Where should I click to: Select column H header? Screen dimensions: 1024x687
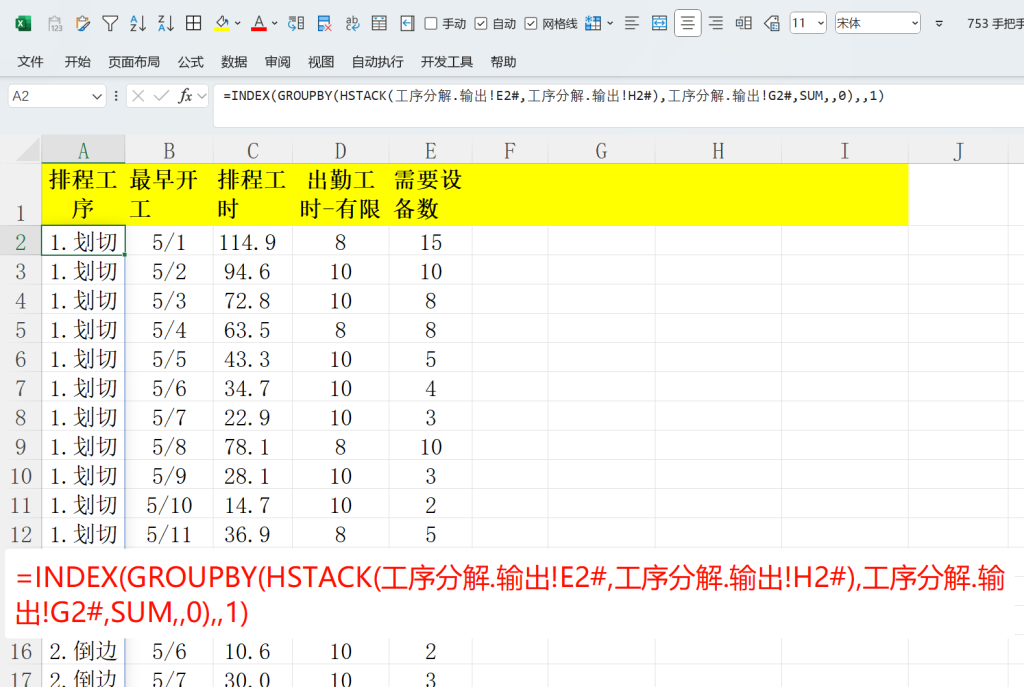[718, 151]
